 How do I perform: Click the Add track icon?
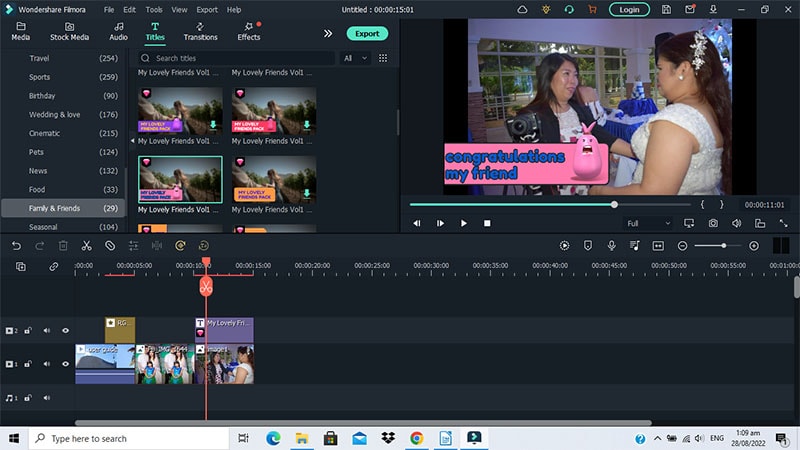21,266
